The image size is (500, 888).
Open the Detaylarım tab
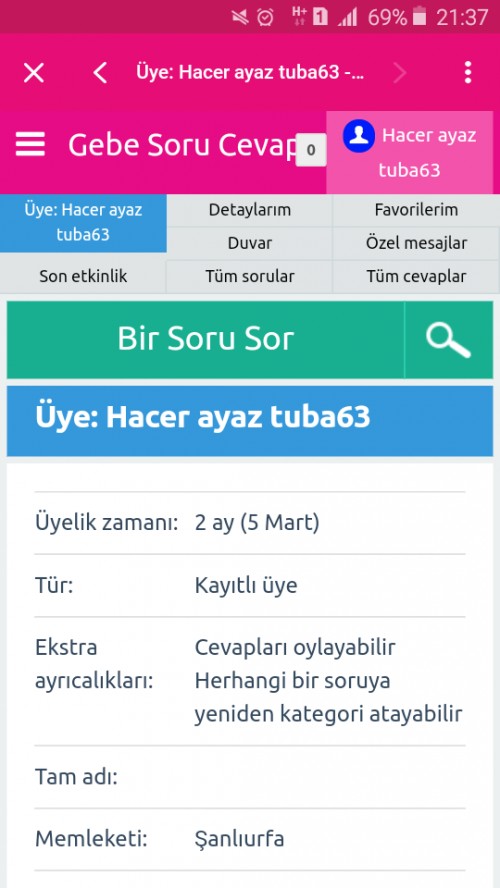pyautogui.click(x=250, y=210)
